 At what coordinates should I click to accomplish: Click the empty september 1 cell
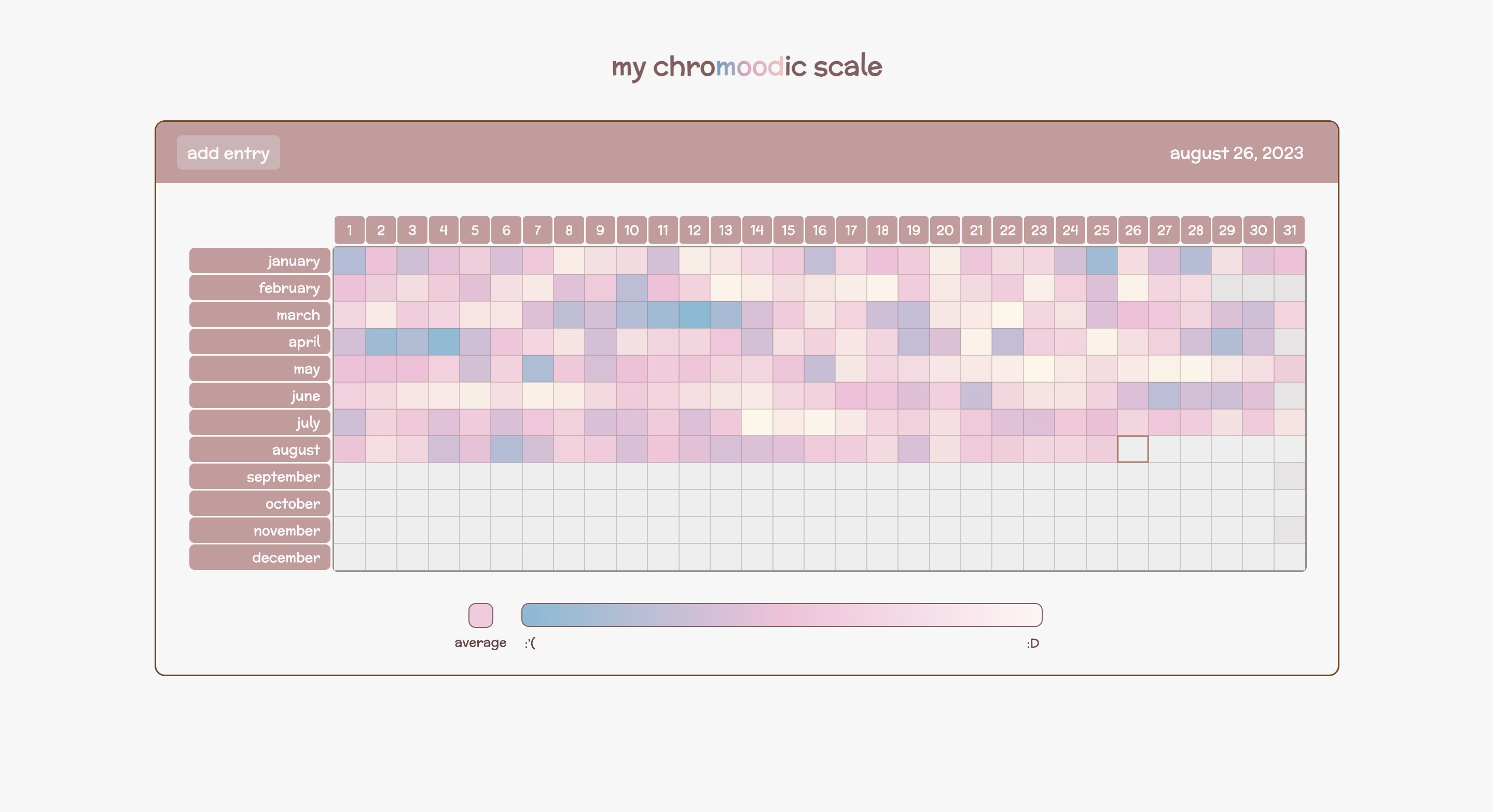coord(350,476)
